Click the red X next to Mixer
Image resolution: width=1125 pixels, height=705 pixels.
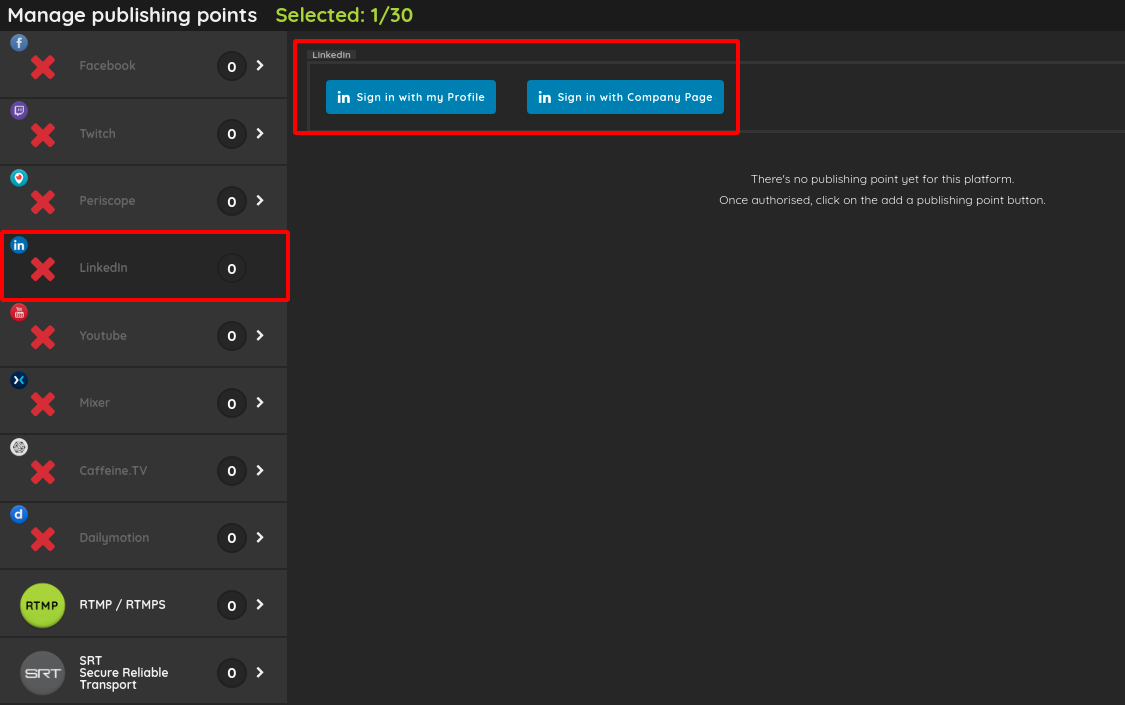[x=43, y=404]
